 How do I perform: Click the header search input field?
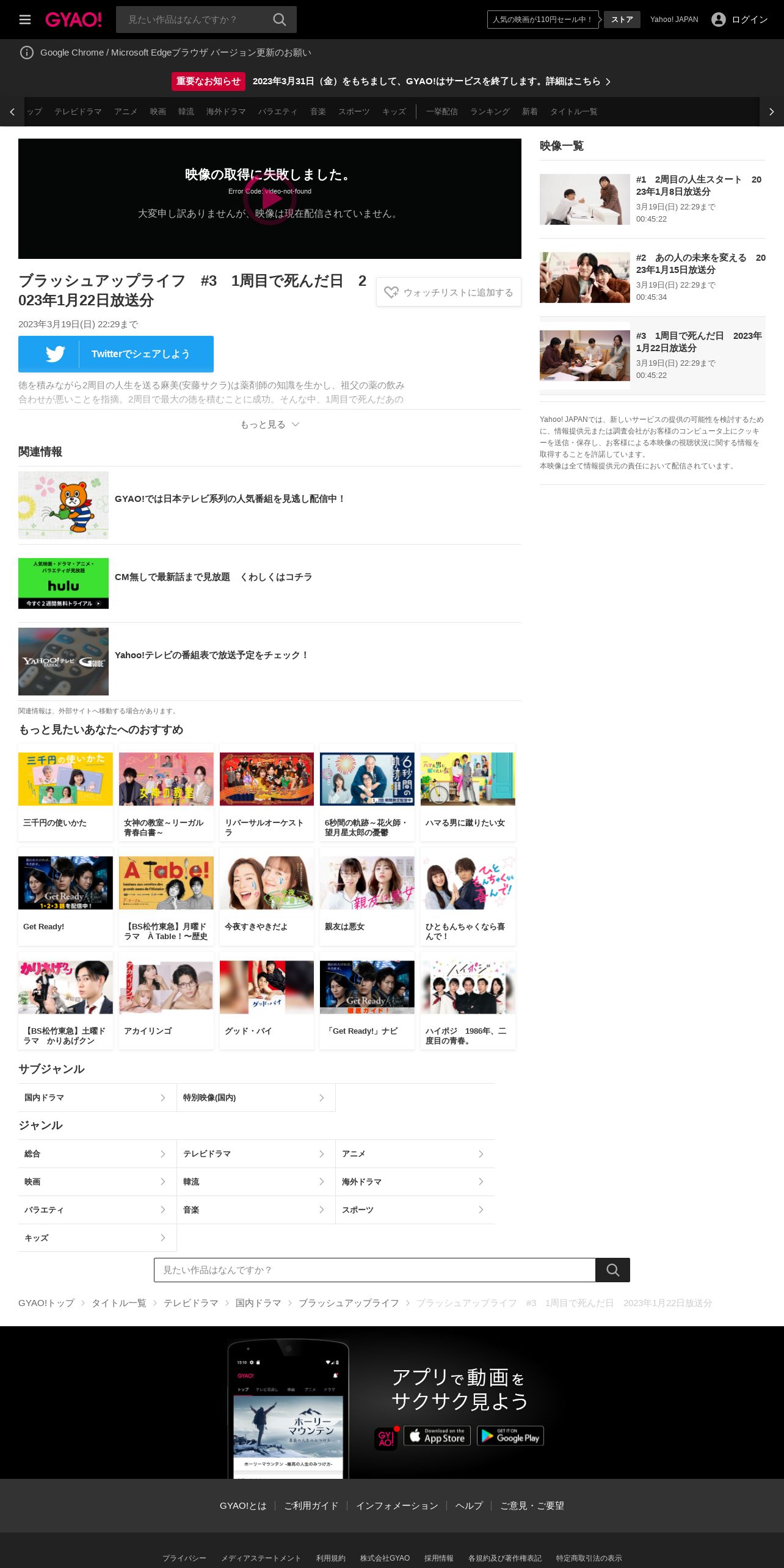coord(193,20)
